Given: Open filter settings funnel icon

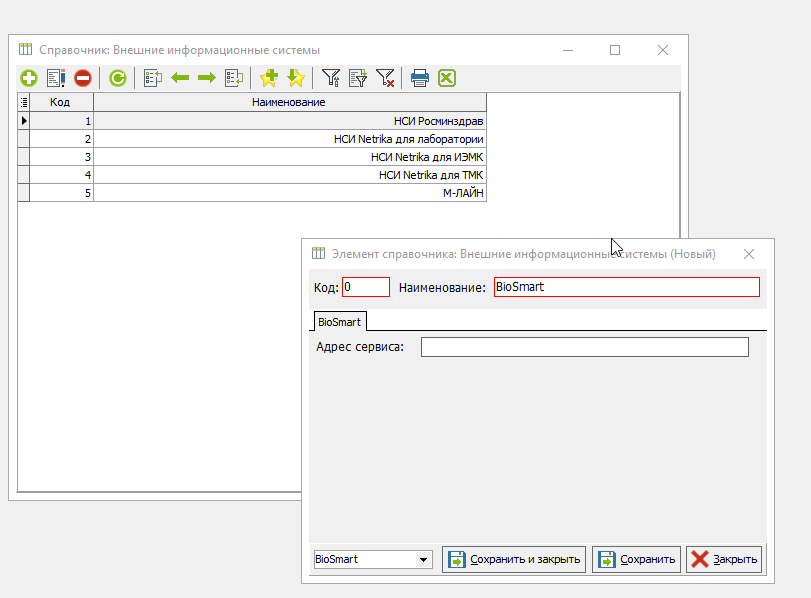Looking at the screenshot, I should [x=331, y=78].
